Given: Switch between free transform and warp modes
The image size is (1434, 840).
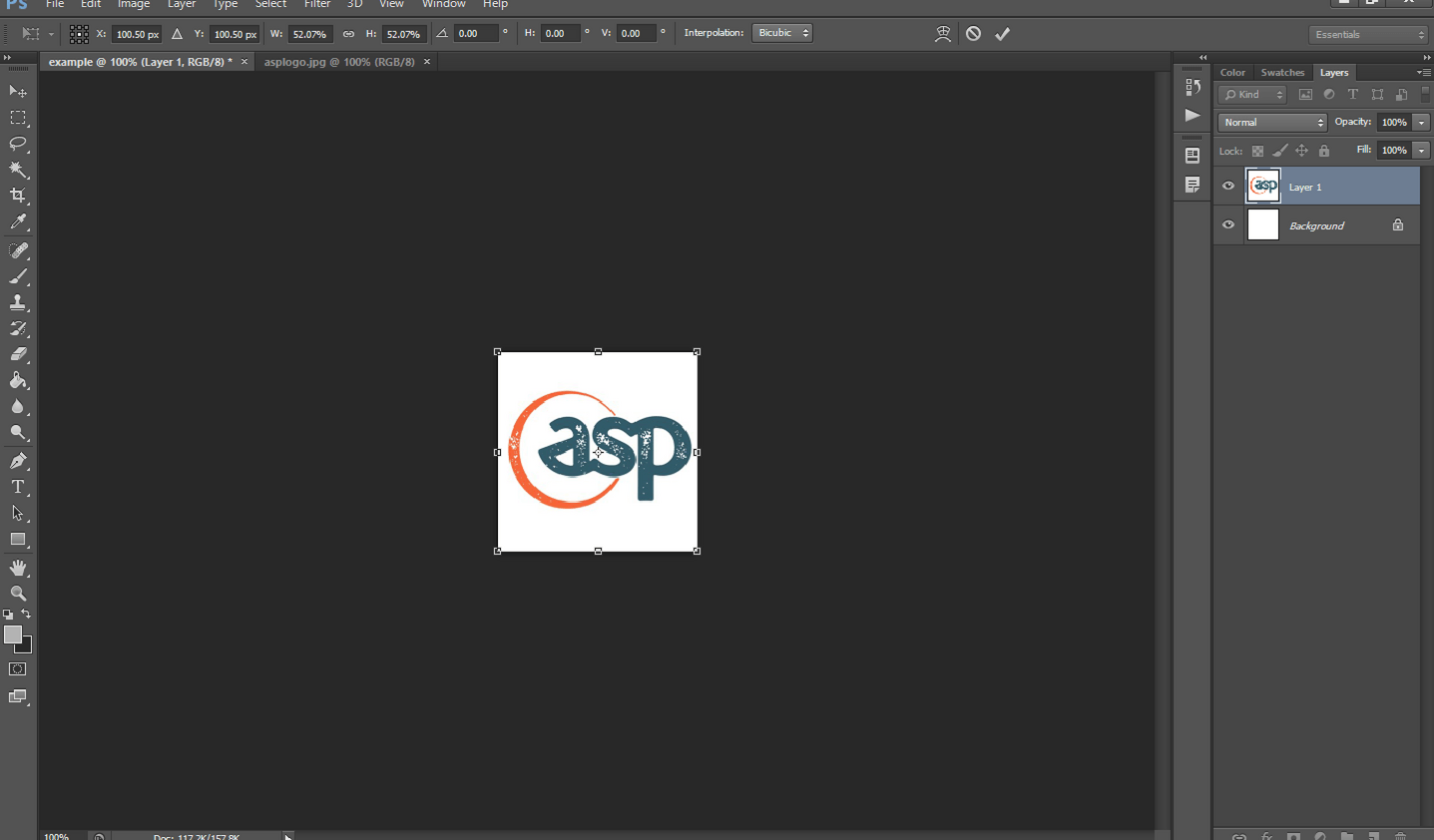Looking at the screenshot, I should tap(942, 34).
